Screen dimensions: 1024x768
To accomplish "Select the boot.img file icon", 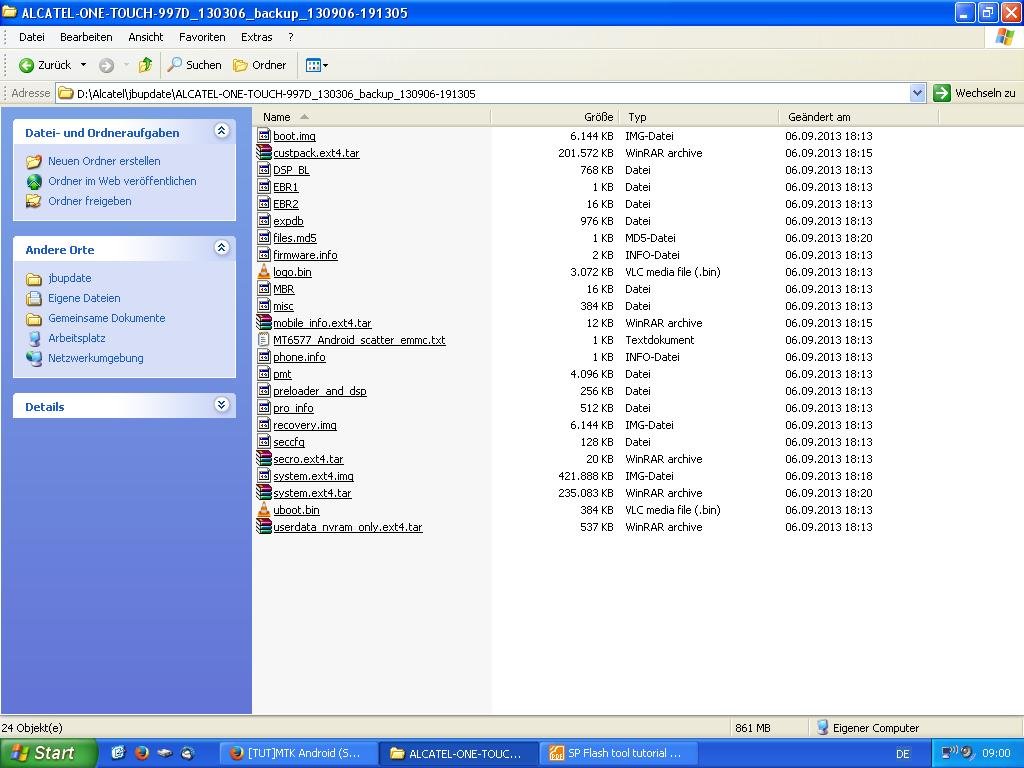I will tap(264, 136).
